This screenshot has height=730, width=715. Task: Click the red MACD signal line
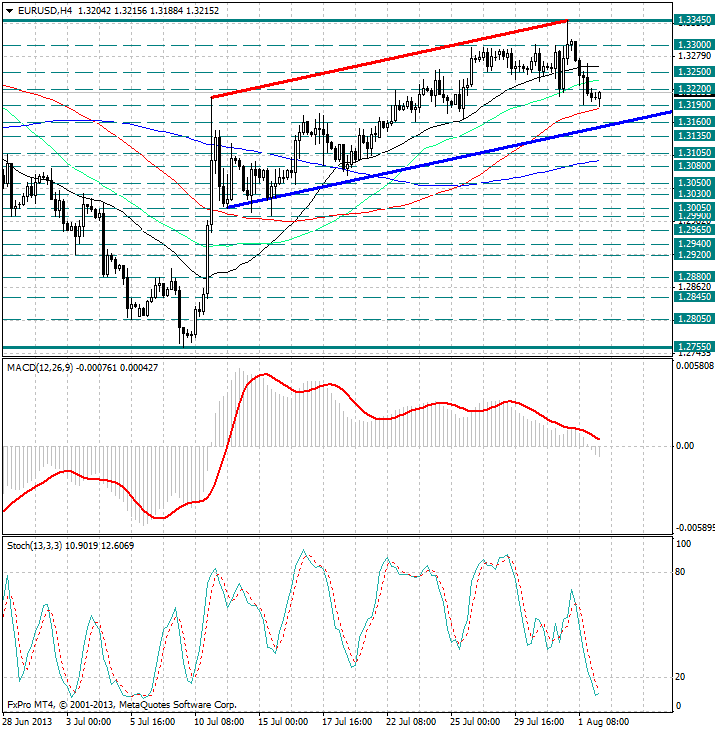point(301,444)
